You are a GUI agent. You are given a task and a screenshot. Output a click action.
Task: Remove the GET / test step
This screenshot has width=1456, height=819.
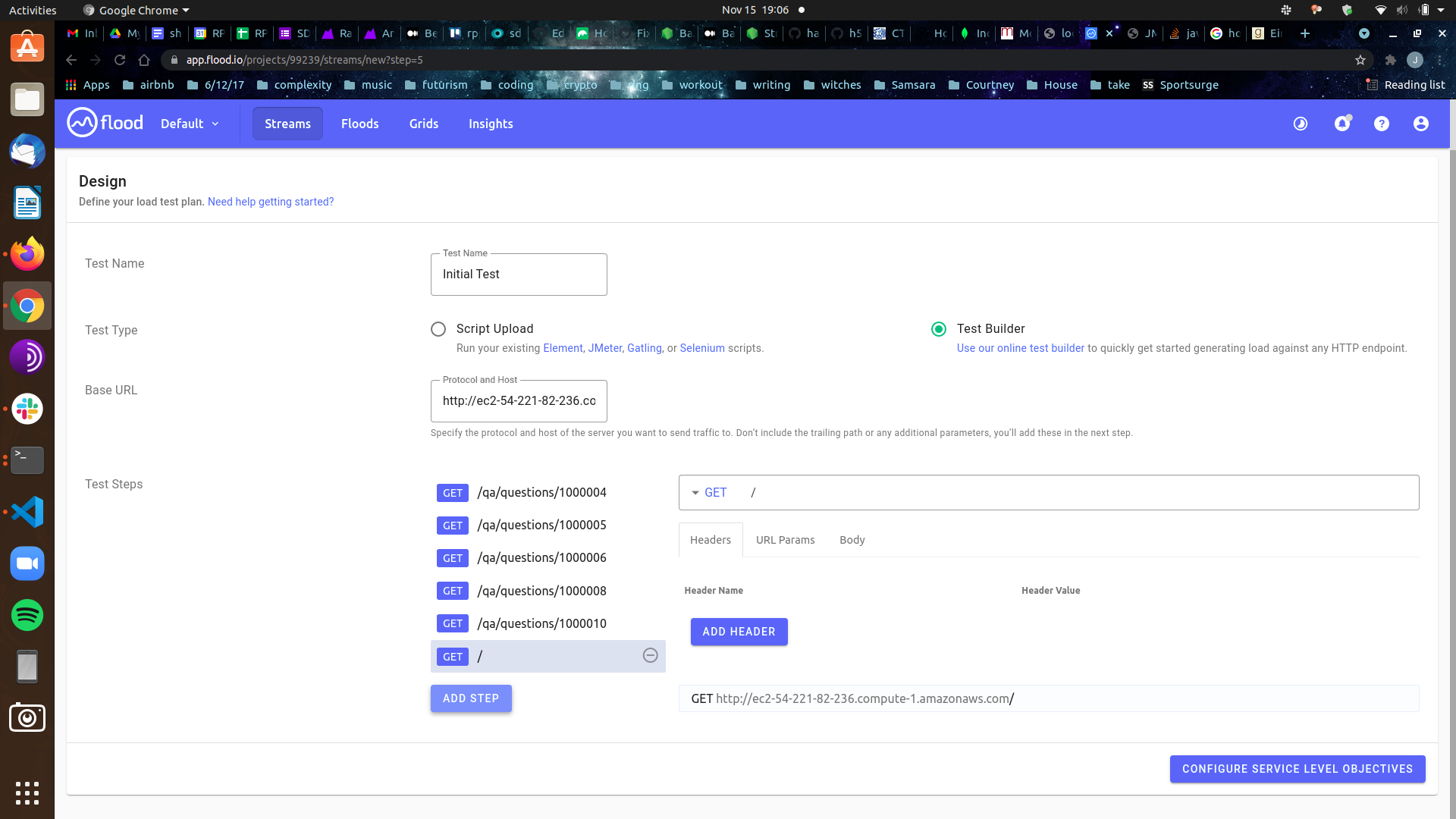coord(650,655)
